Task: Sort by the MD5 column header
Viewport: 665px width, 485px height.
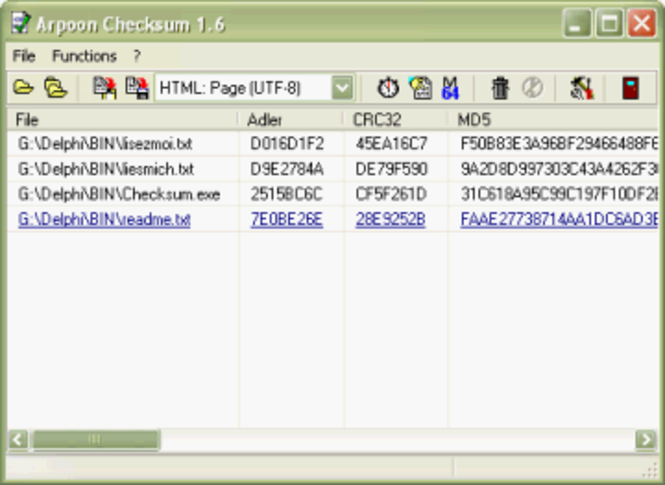Action: 553,120
